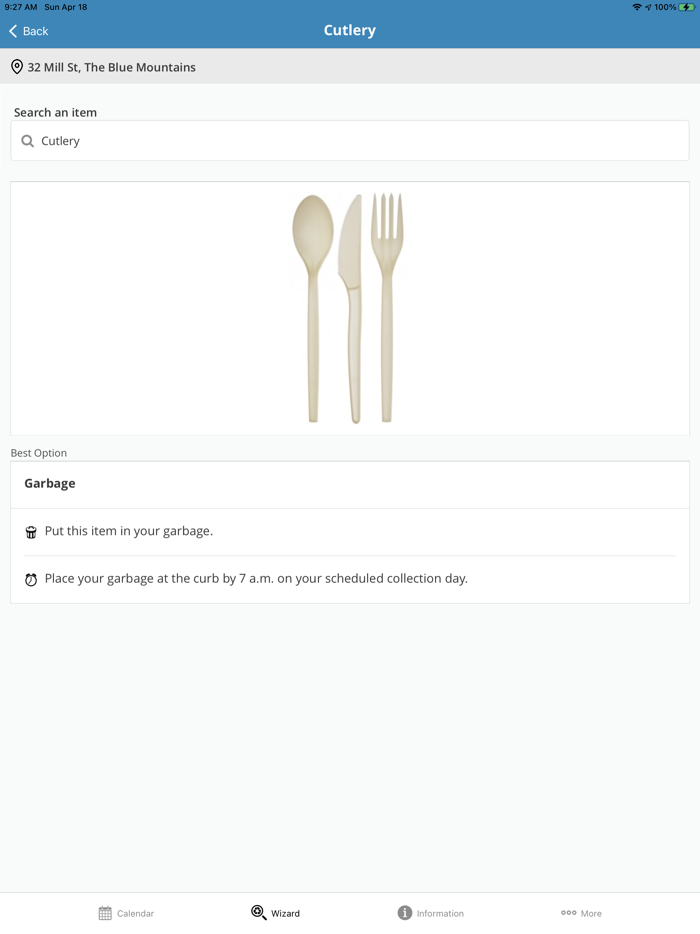
Task: Click the alarm clock icon
Action: pyautogui.click(x=31, y=579)
